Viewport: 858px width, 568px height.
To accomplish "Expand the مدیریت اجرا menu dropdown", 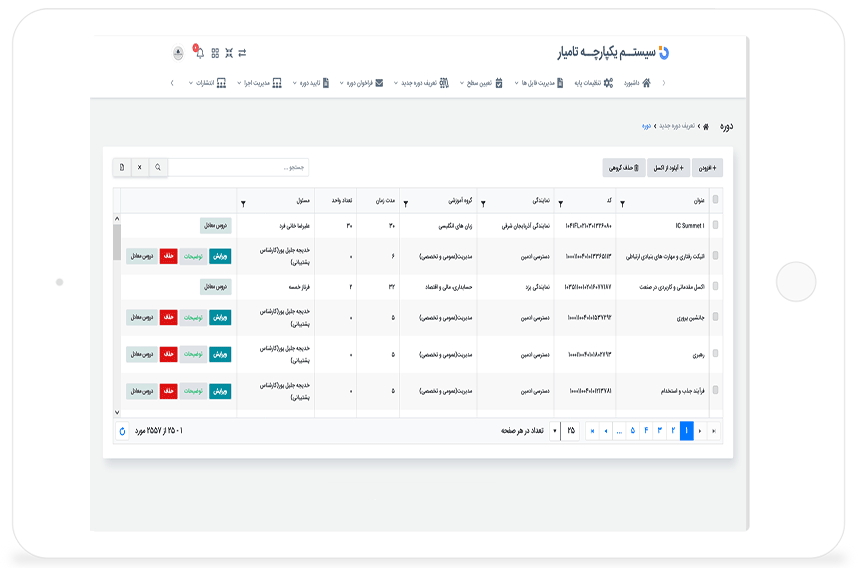I will tap(255, 83).
